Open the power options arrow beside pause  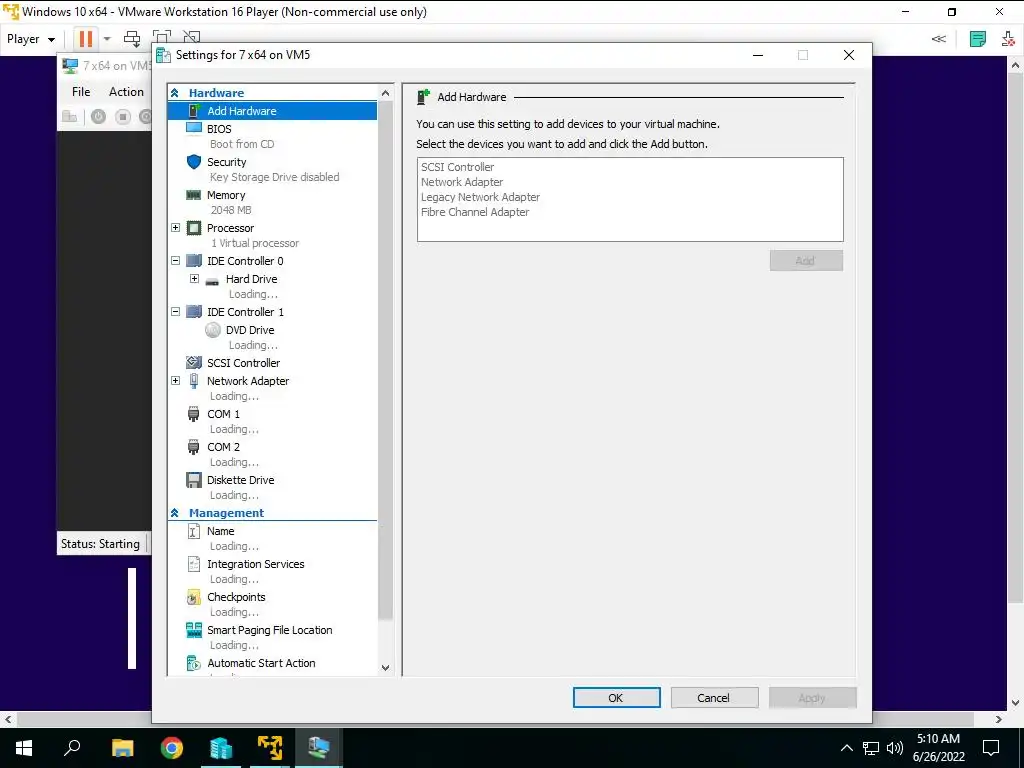107,39
